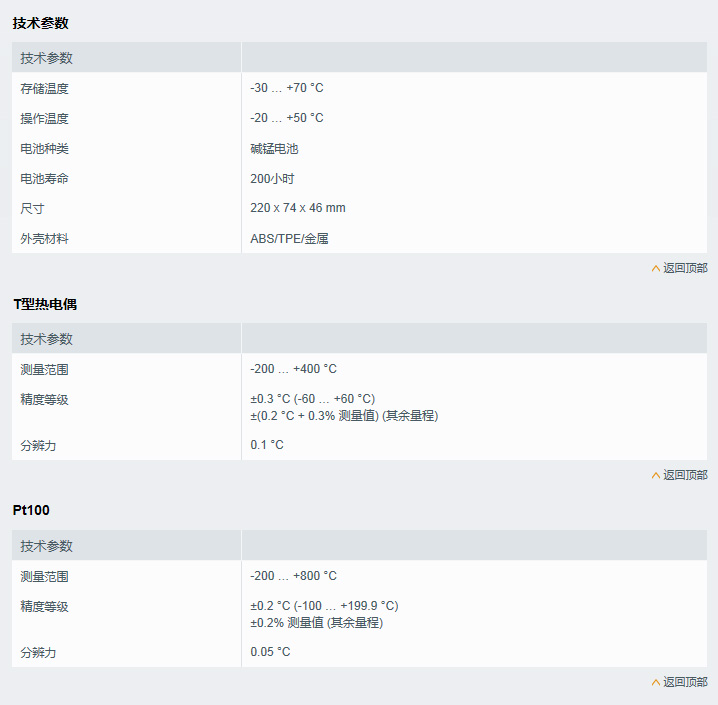The height and width of the screenshot is (705, 718).
Task: Click 返回顶部 text under the T型热电偶 table
Action: [x=685, y=475]
